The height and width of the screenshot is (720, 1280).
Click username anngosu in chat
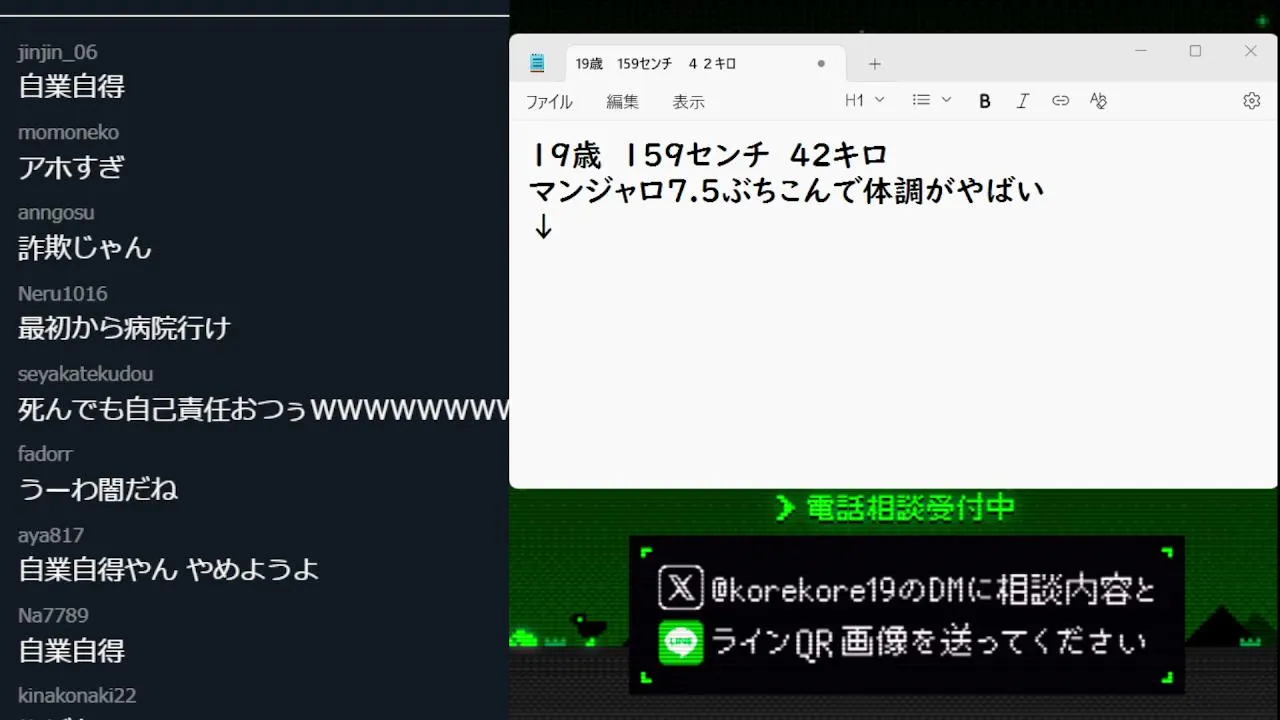[56, 213]
